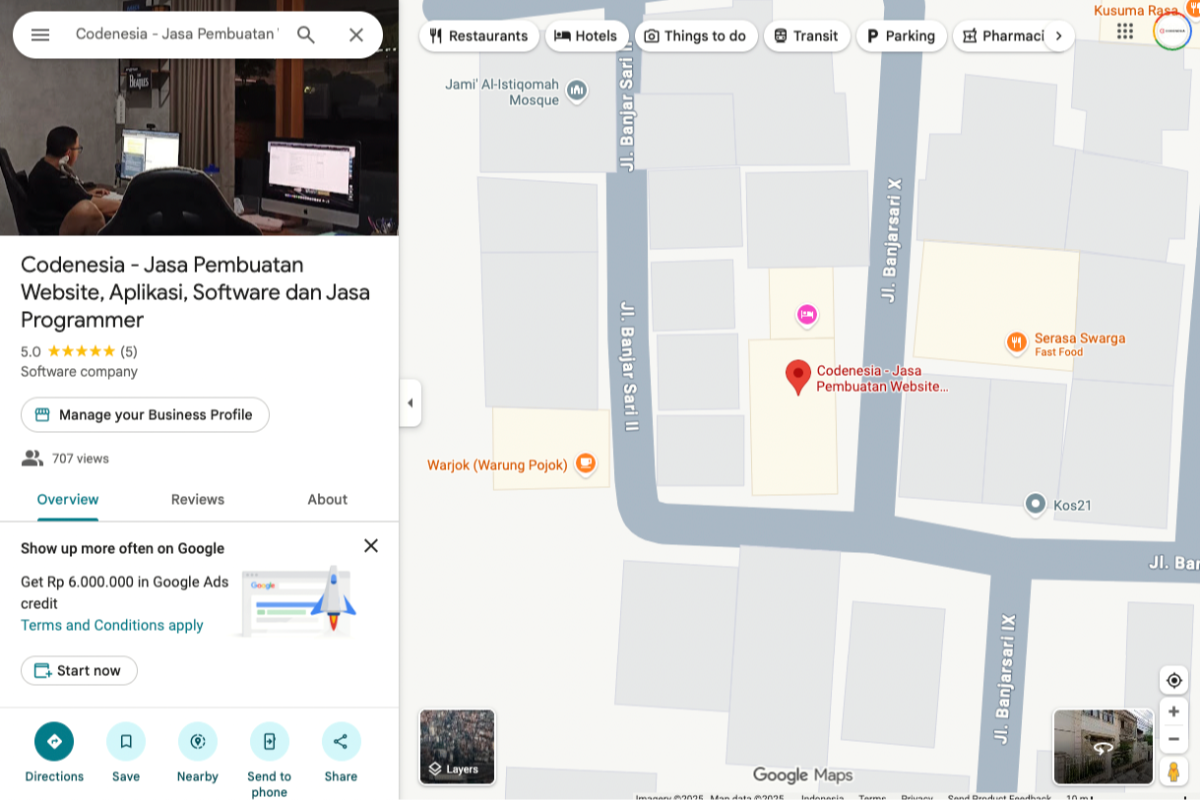
Task: Click the Jl. Banjarsari X street label
Action: click(x=892, y=242)
